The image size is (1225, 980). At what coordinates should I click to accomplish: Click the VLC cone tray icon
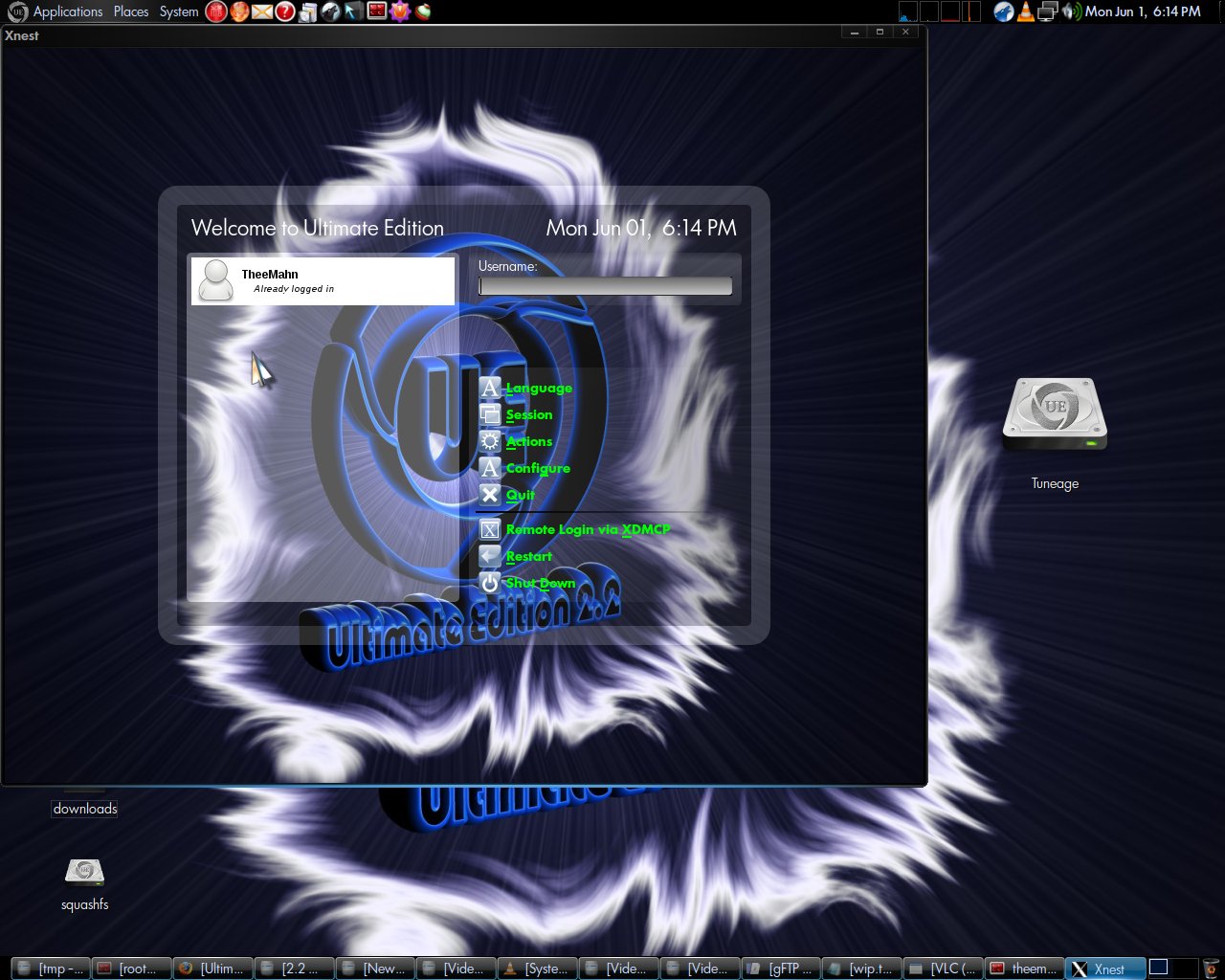pos(1026,11)
